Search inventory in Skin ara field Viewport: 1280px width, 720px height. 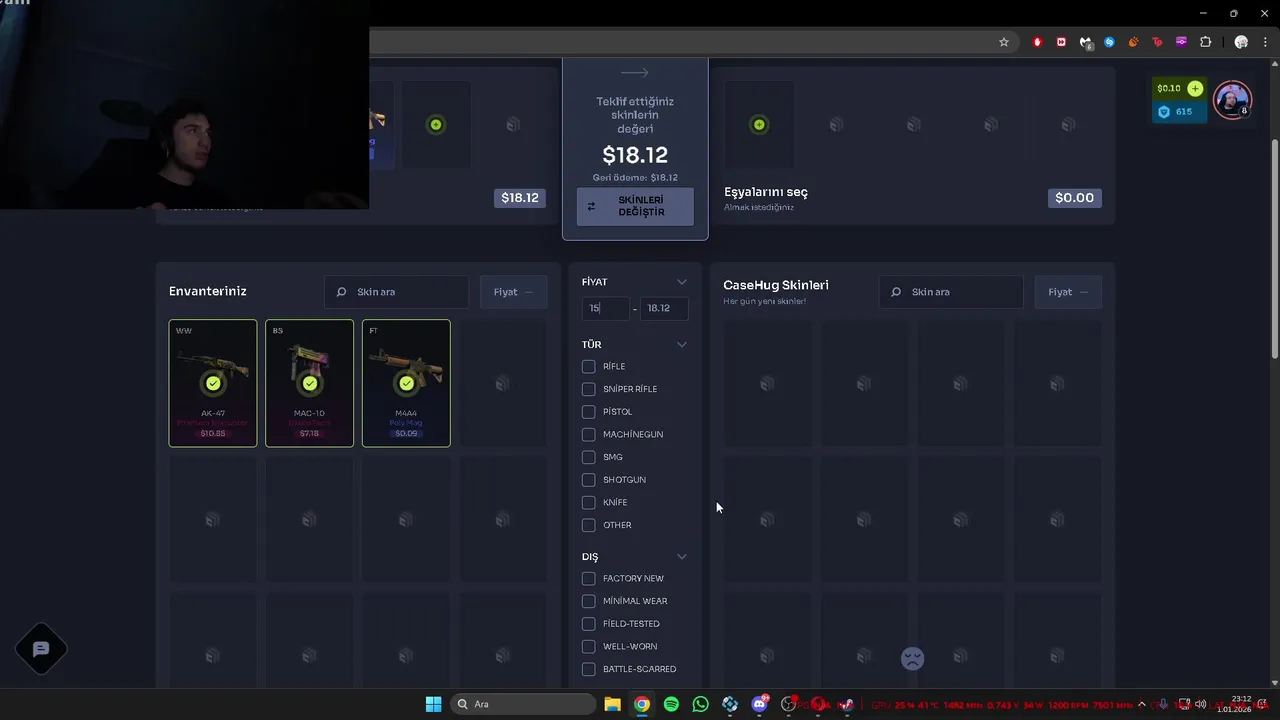click(x=397, y=292)
